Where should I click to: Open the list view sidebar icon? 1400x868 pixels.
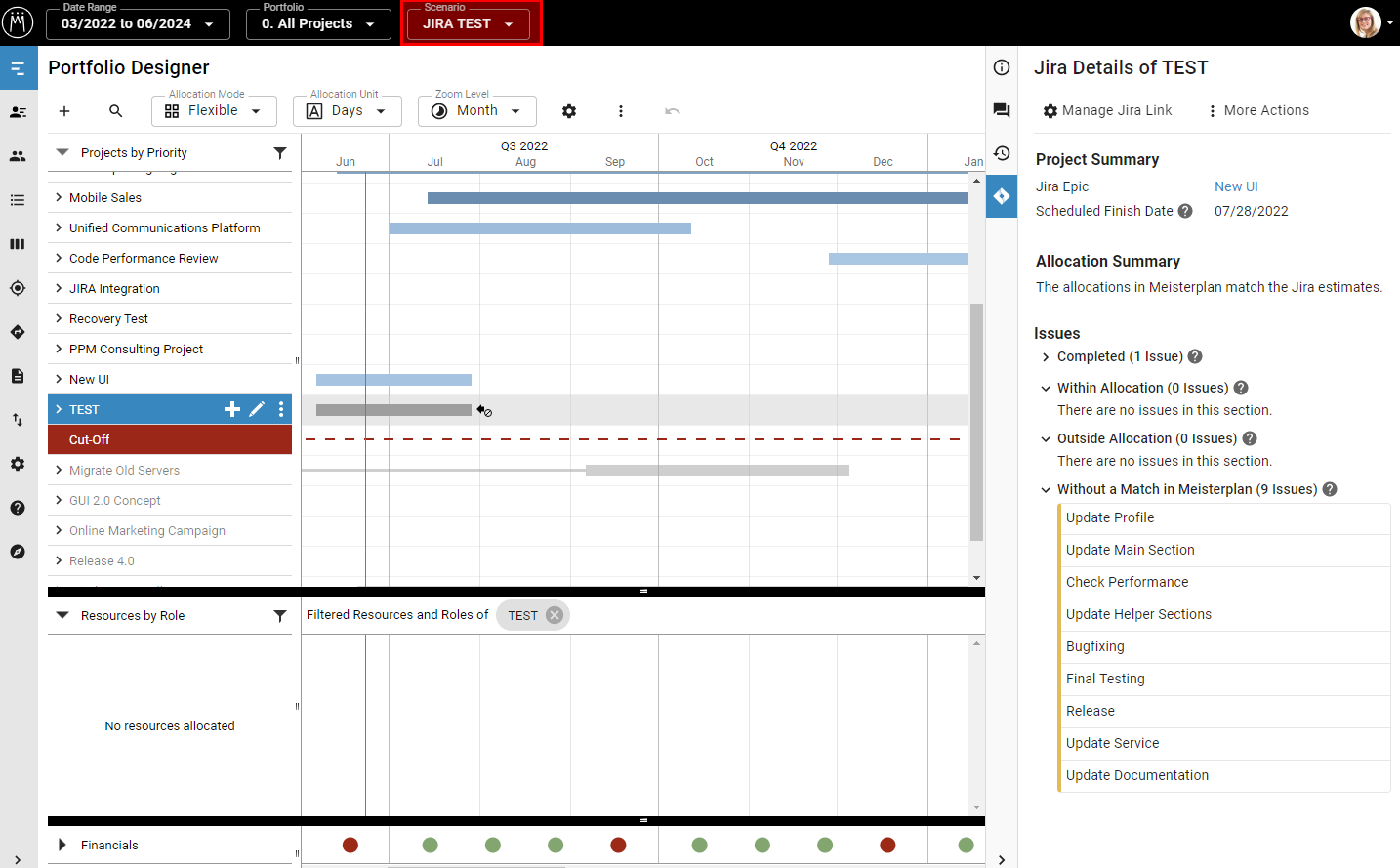tap(18, 200)
